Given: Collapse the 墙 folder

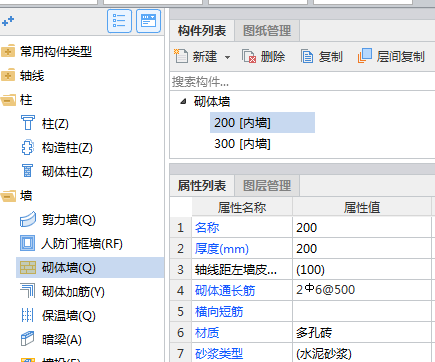Looking at the screenshot, I should pyautogui.click(x=8, y=195).
